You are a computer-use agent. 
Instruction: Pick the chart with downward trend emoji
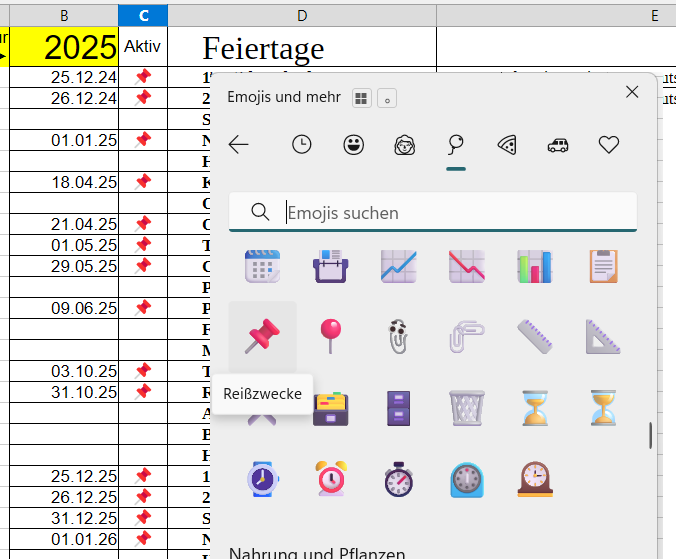tap(467, 266)
